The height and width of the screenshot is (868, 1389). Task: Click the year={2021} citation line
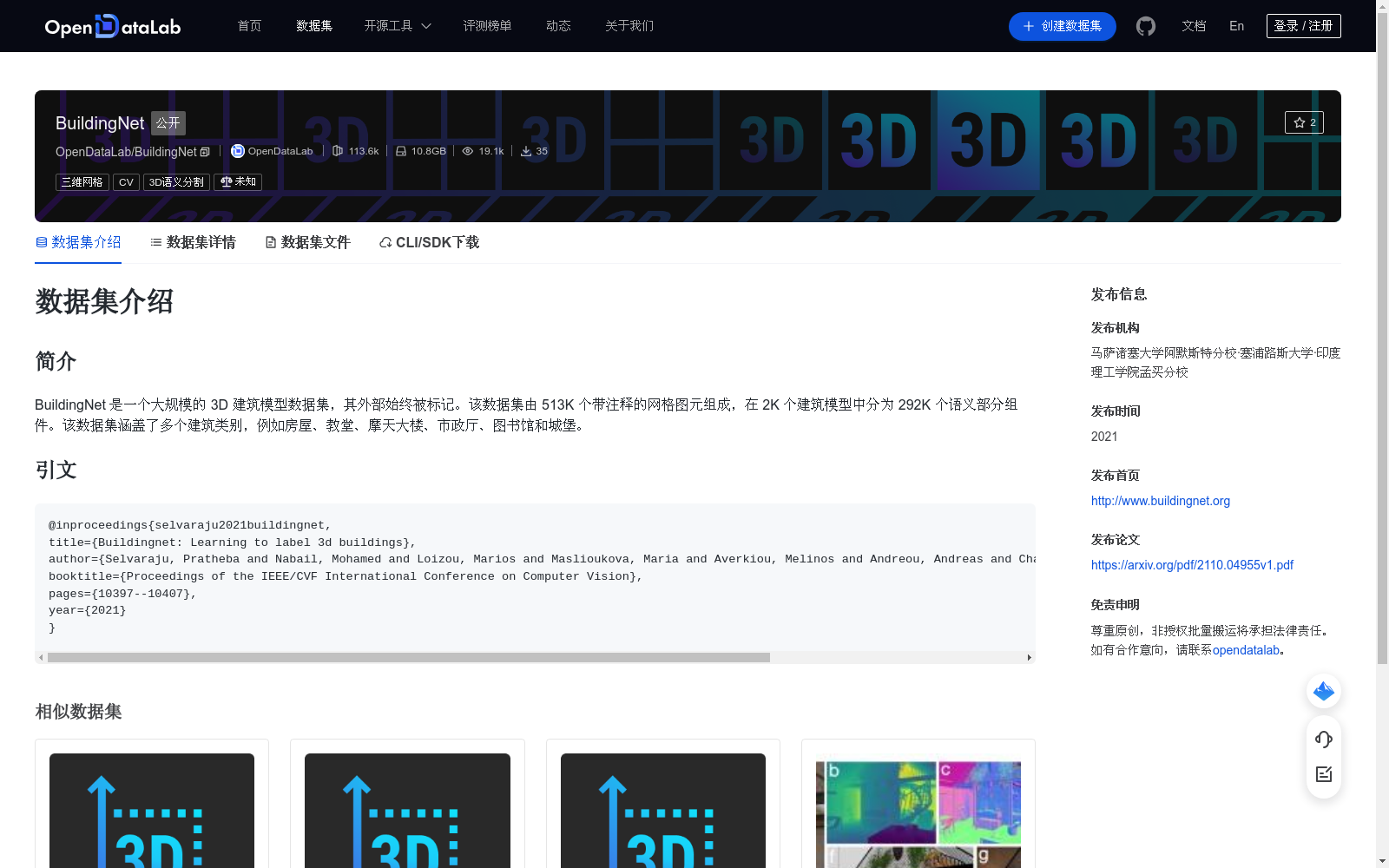click(x=87, y=610)
